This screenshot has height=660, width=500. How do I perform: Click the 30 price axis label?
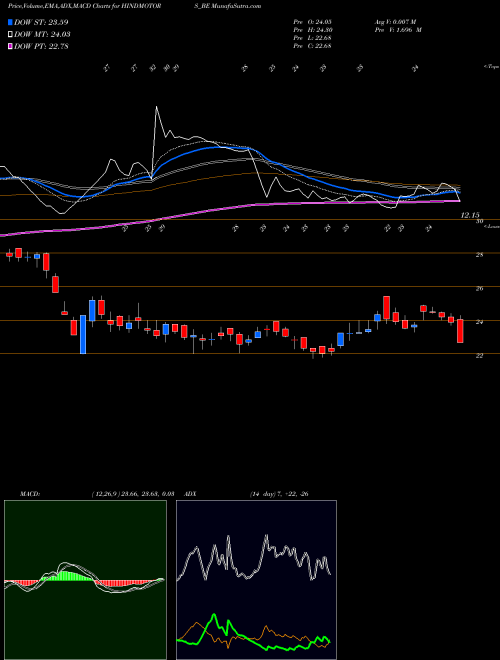click(480, 221)
